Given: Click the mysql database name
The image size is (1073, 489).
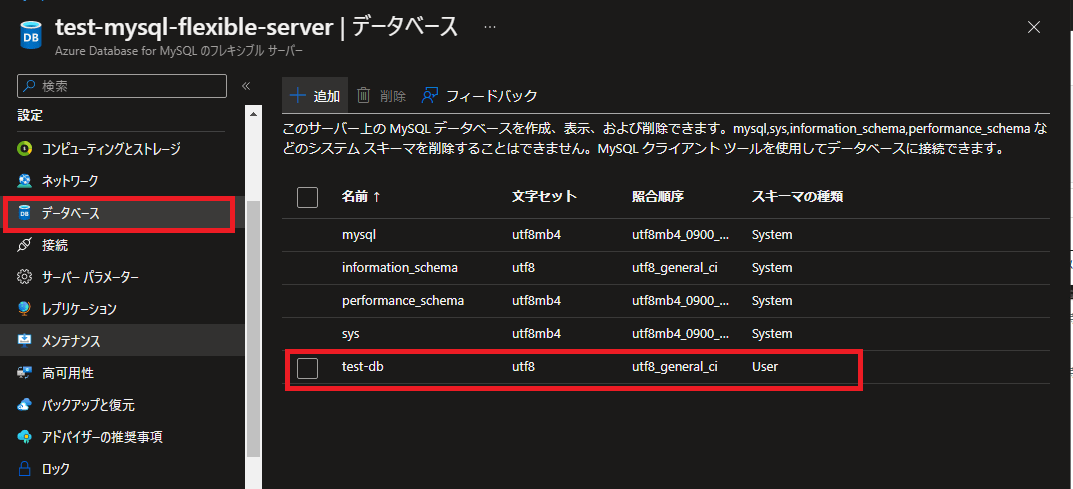Looking at the screenshot, I should pos(359,235).
